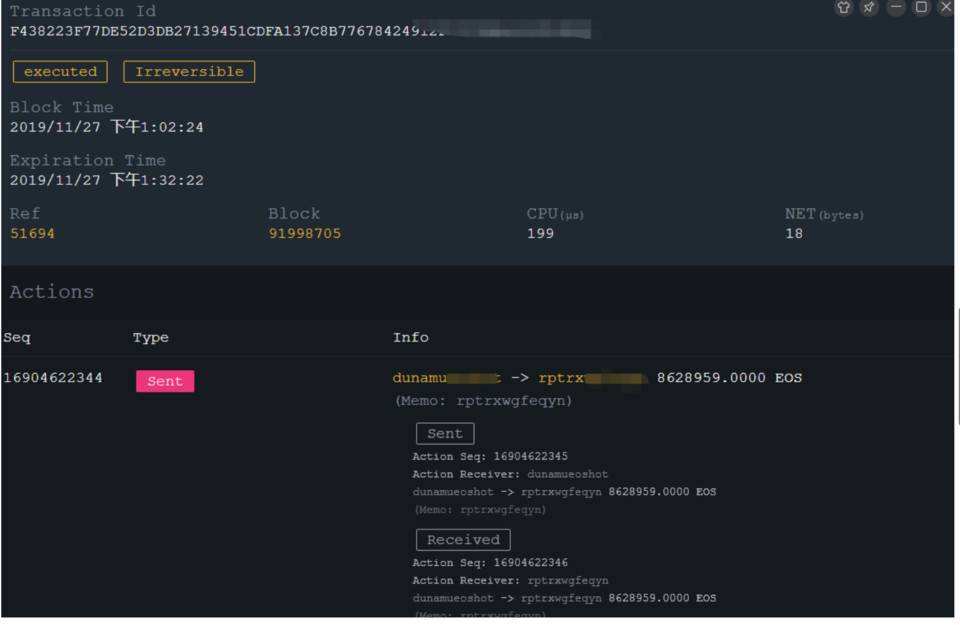Open Ref number 51694 link

[x=32, y=234]
